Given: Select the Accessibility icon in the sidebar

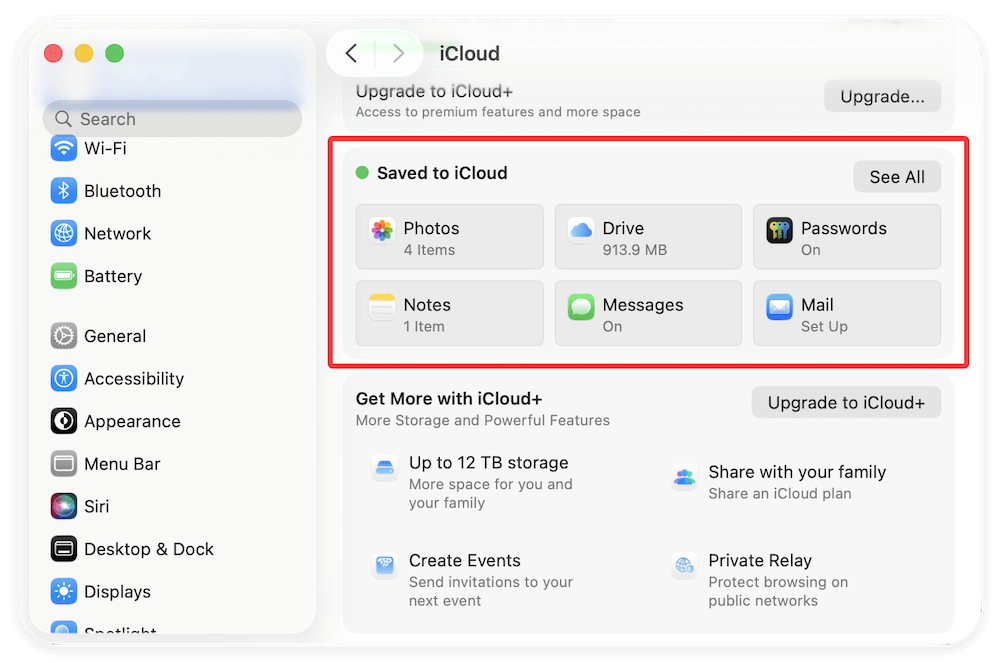Looking at the screenshot, I should pos(63,378).
